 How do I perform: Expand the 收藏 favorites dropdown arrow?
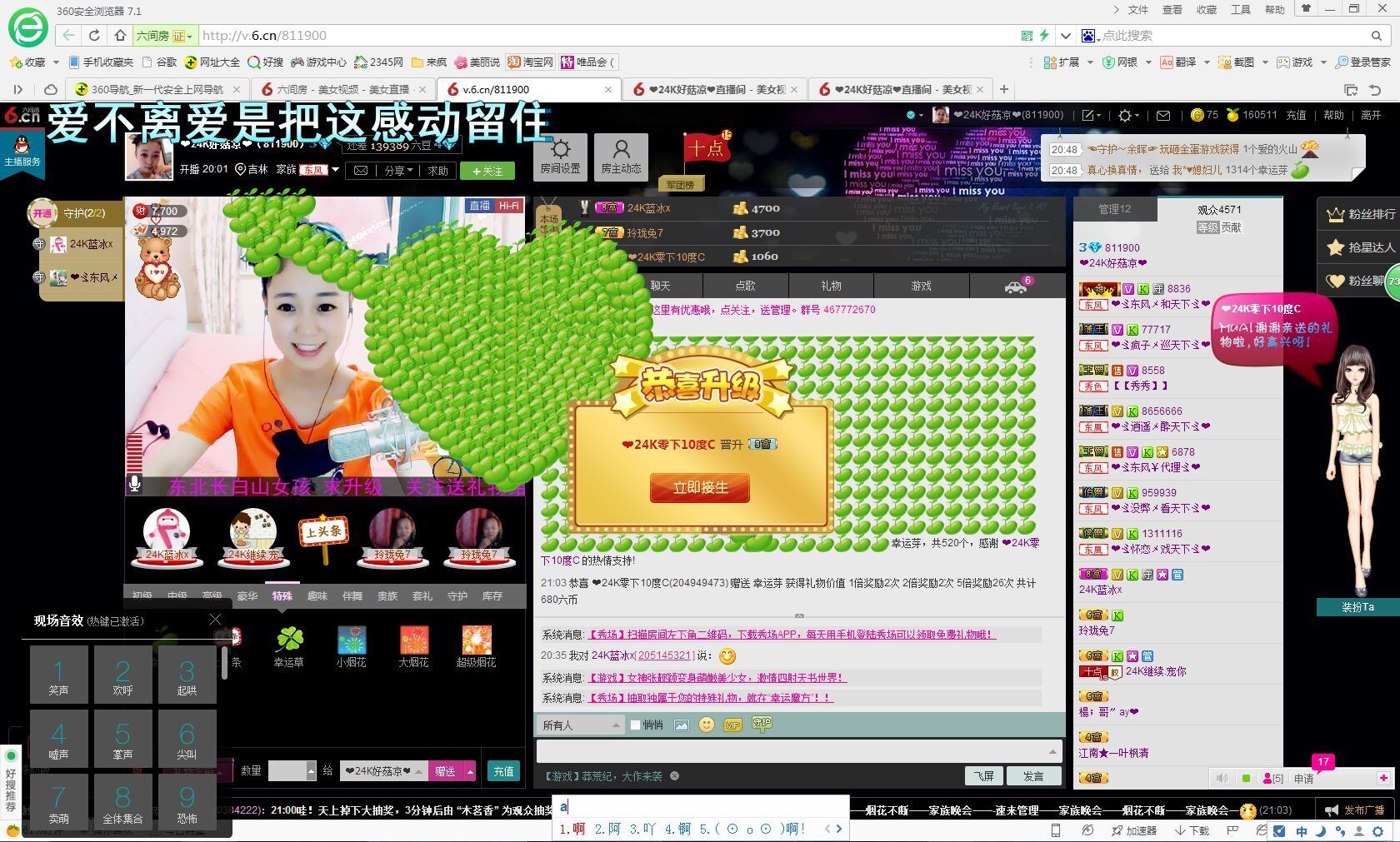[x=56, y=62]
